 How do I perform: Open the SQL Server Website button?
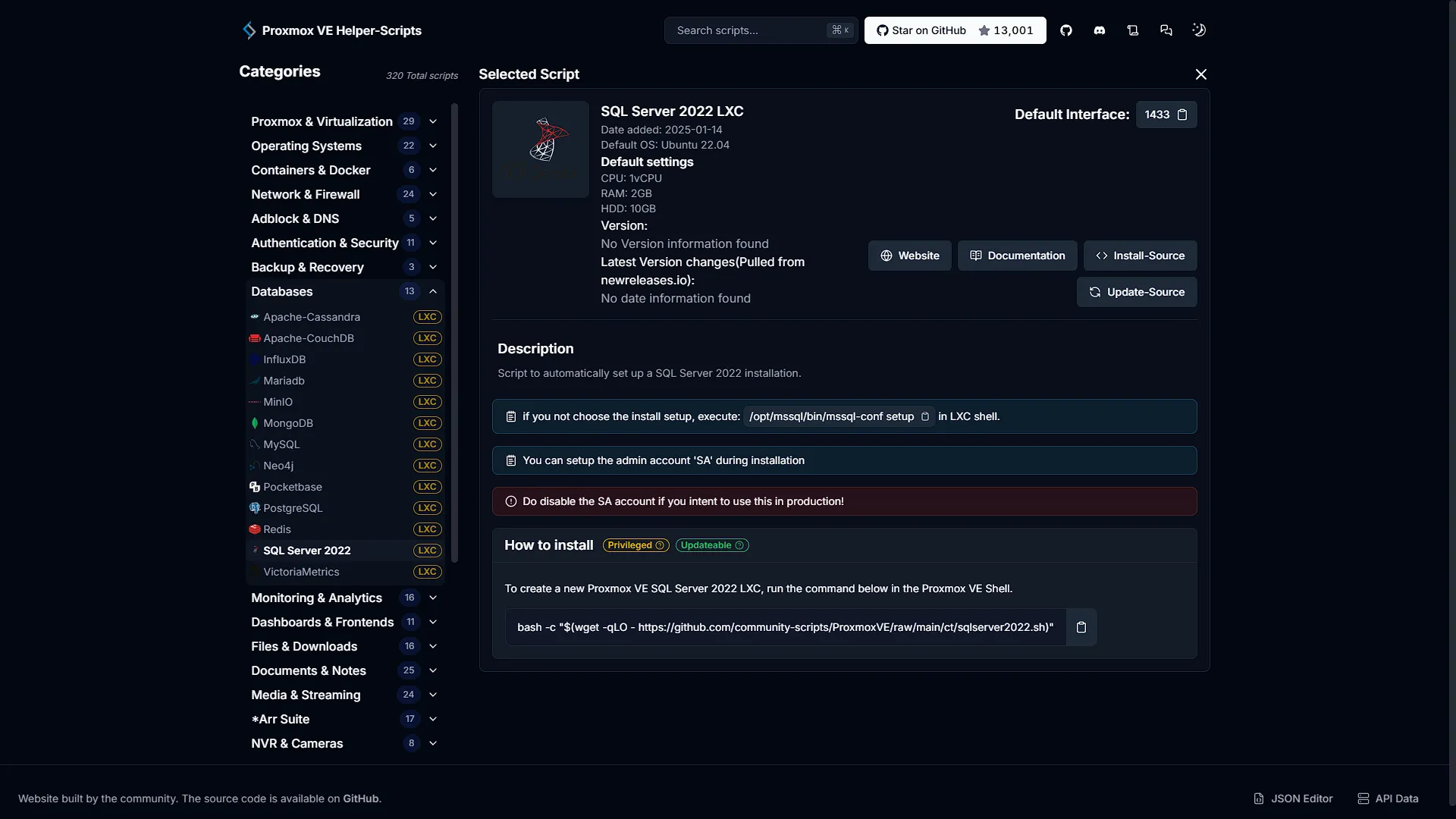910,256
